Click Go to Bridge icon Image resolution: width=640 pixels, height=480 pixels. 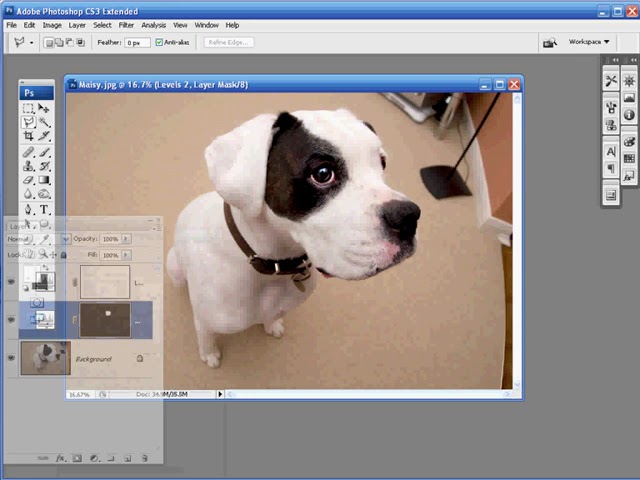click(x=549, y=42)
